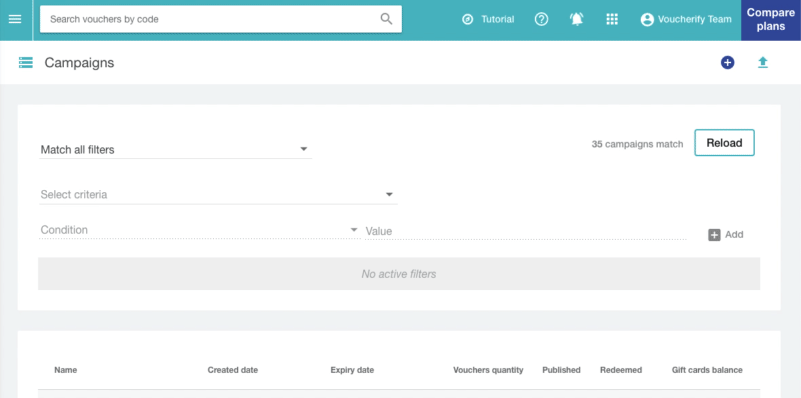Open the hamburger navigation menu
This screenshot has width=801, height=398.
tap(15, 19)
